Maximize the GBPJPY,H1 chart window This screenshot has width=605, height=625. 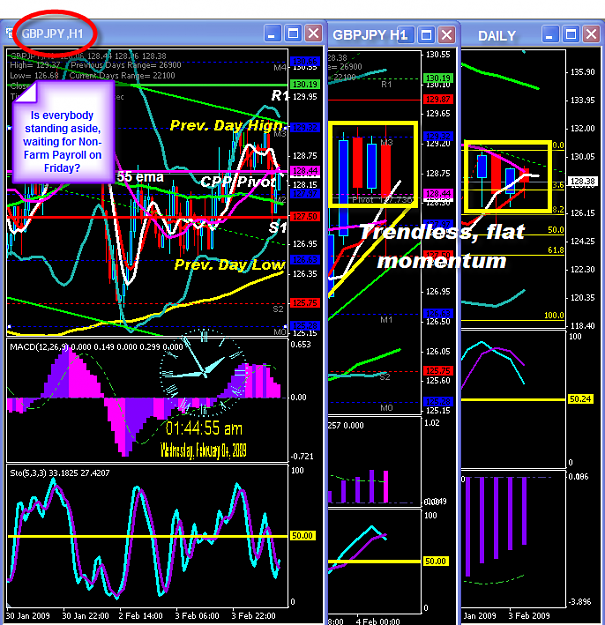293,34
